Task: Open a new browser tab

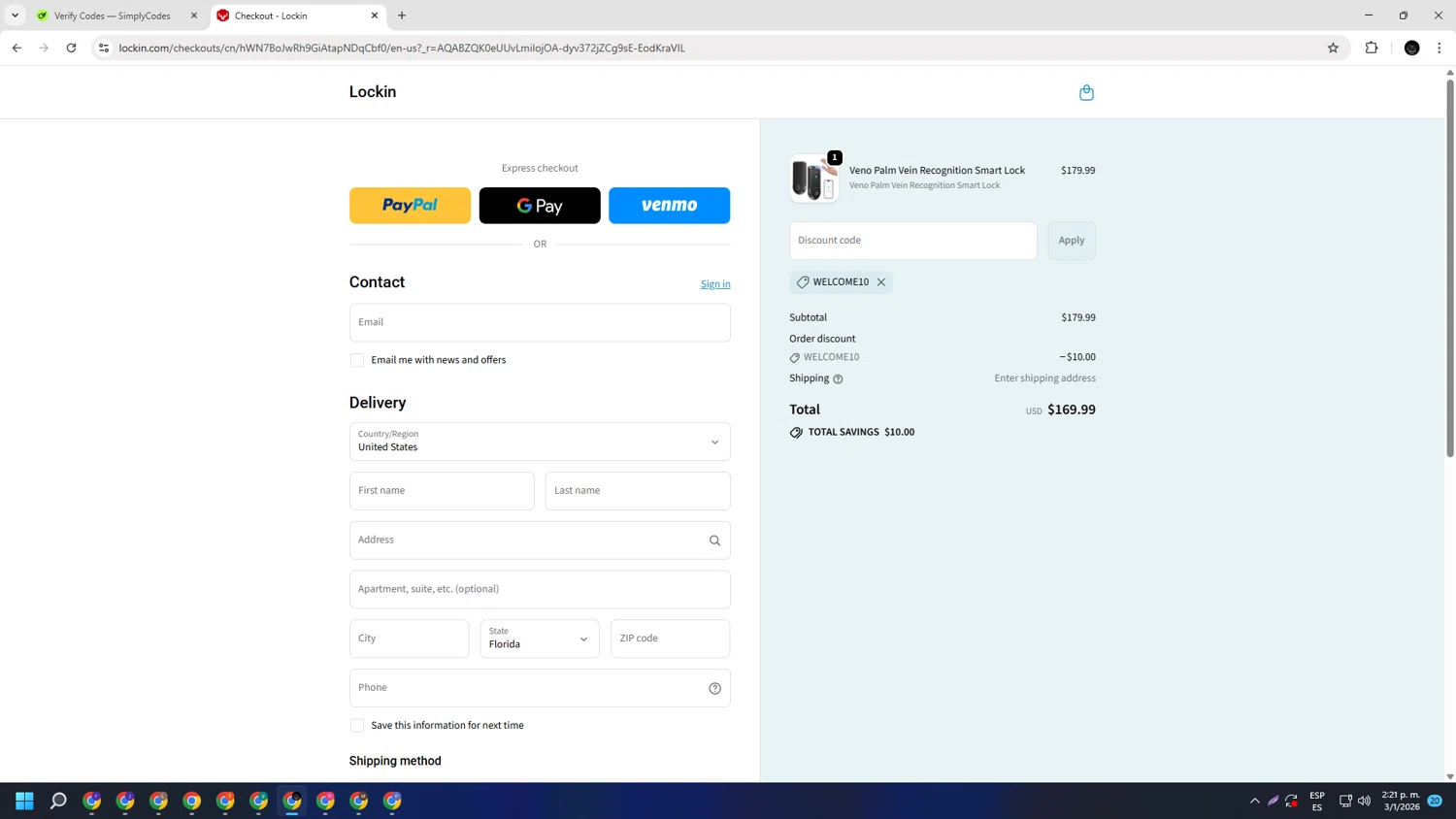Action: tap(402, 16)
